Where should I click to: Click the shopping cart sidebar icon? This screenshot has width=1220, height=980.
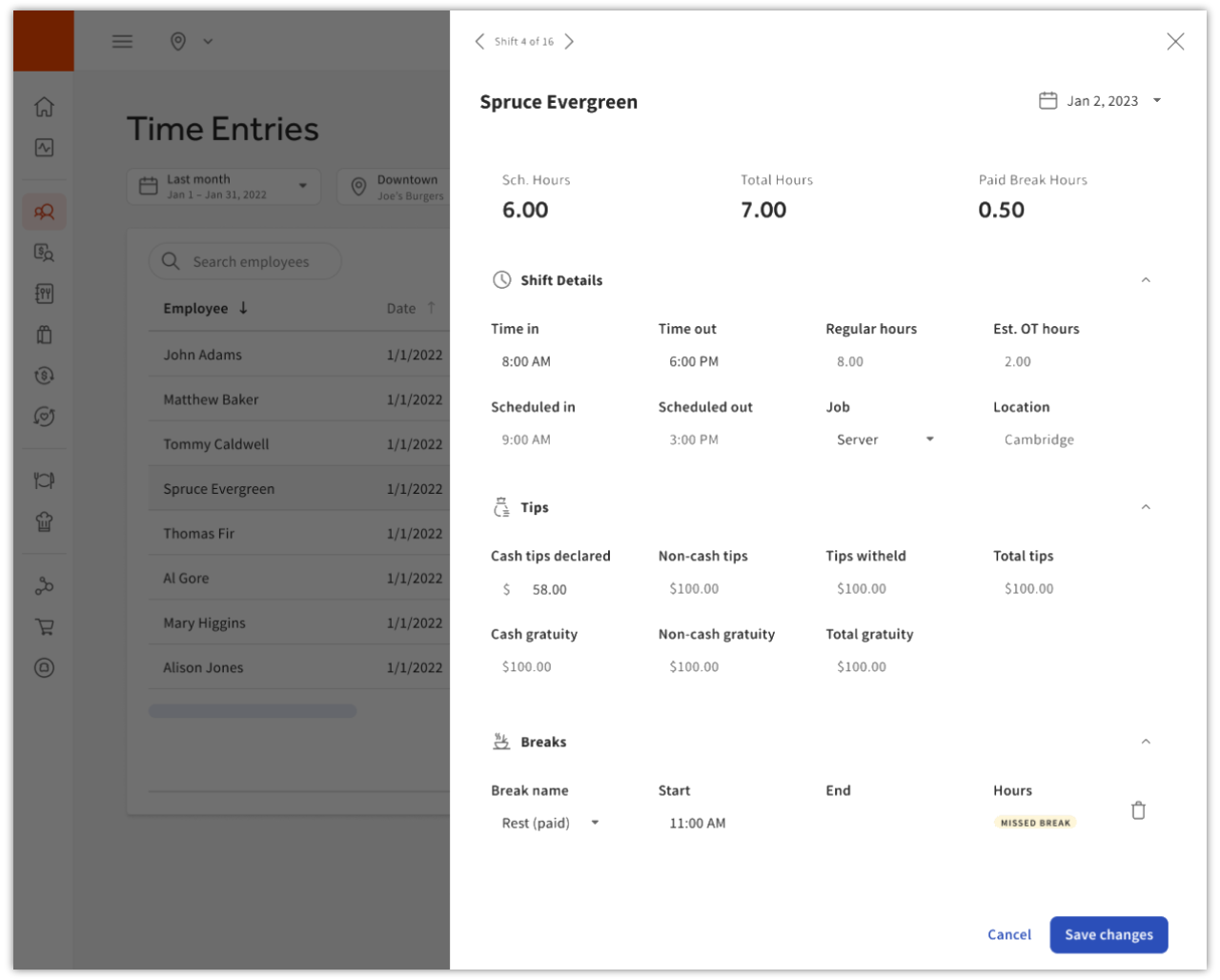44,626
